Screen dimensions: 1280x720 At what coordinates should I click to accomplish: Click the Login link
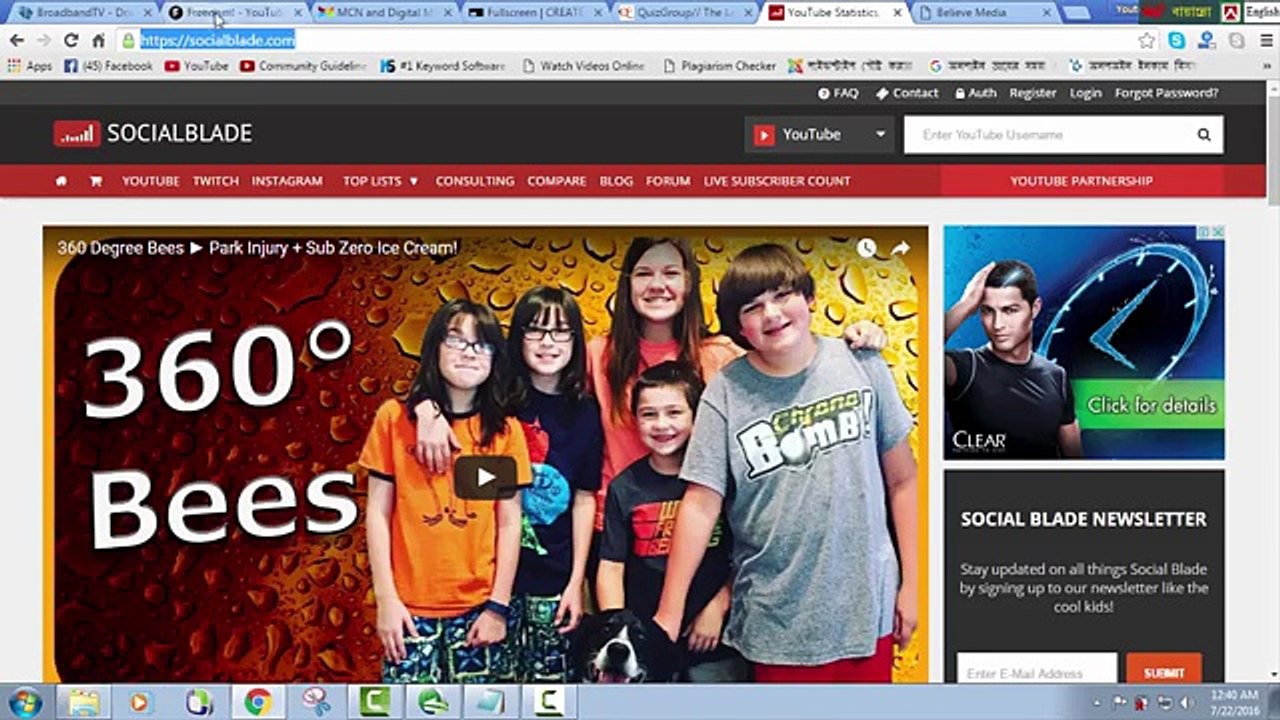1085,93
